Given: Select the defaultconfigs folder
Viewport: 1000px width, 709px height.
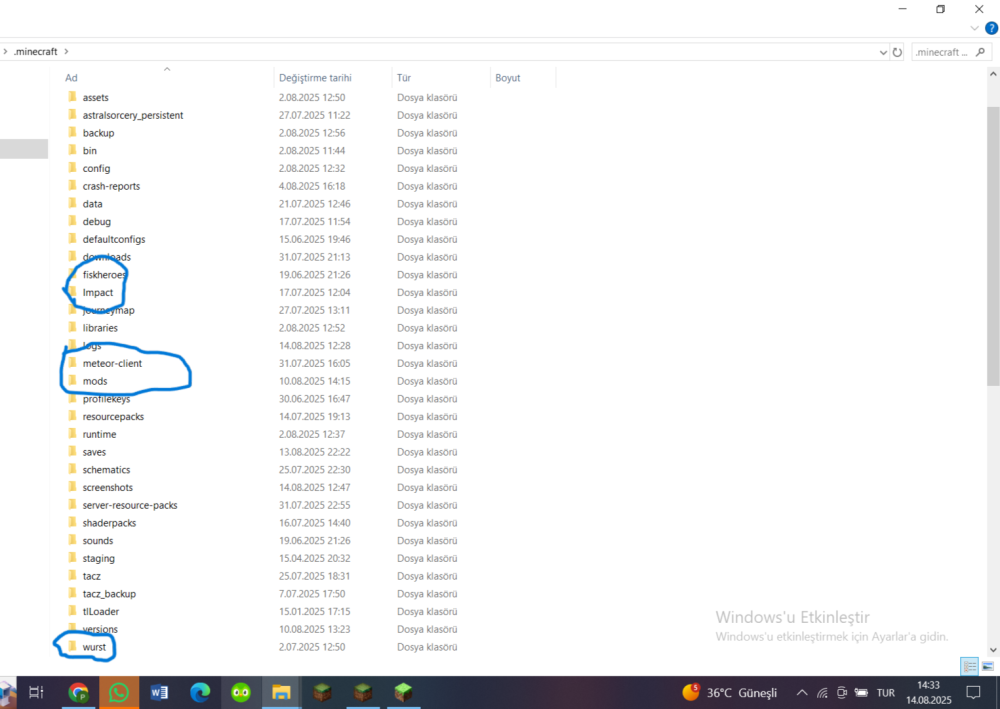Looking at the screenshot, I should pos(114,240).
